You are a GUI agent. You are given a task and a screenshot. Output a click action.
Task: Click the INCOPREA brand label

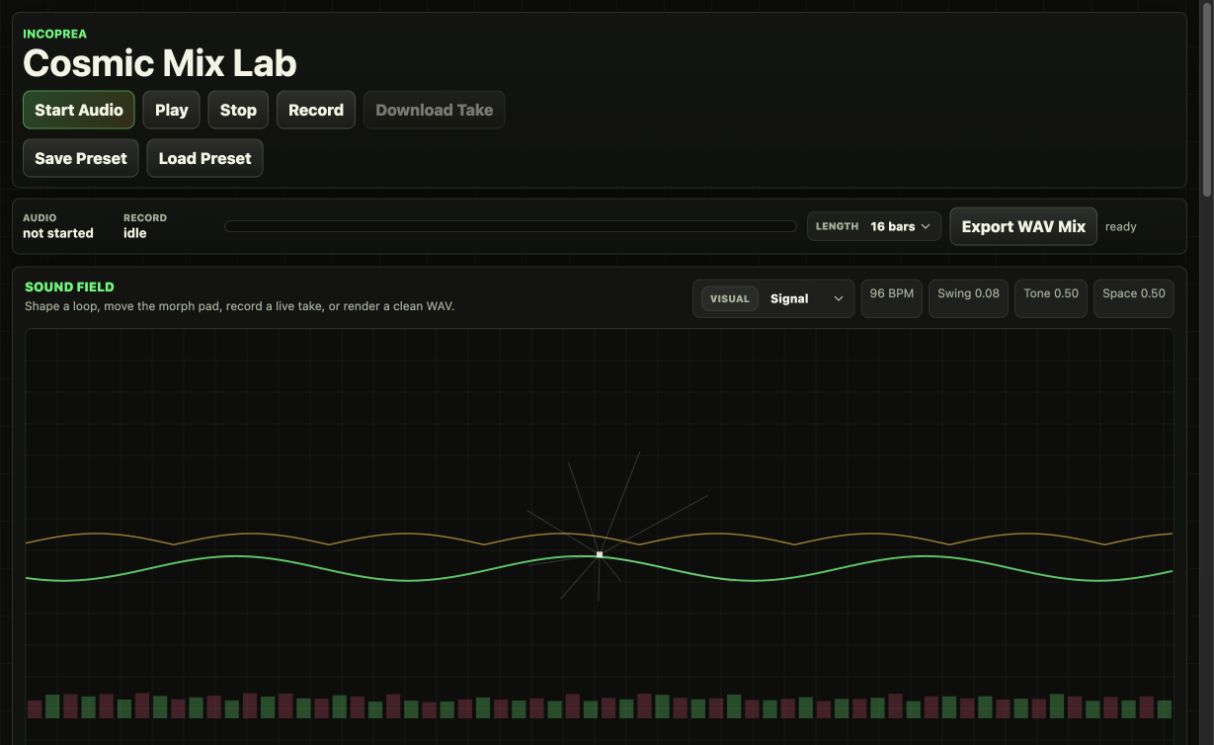pyautogui.click(x=55, y=34)
